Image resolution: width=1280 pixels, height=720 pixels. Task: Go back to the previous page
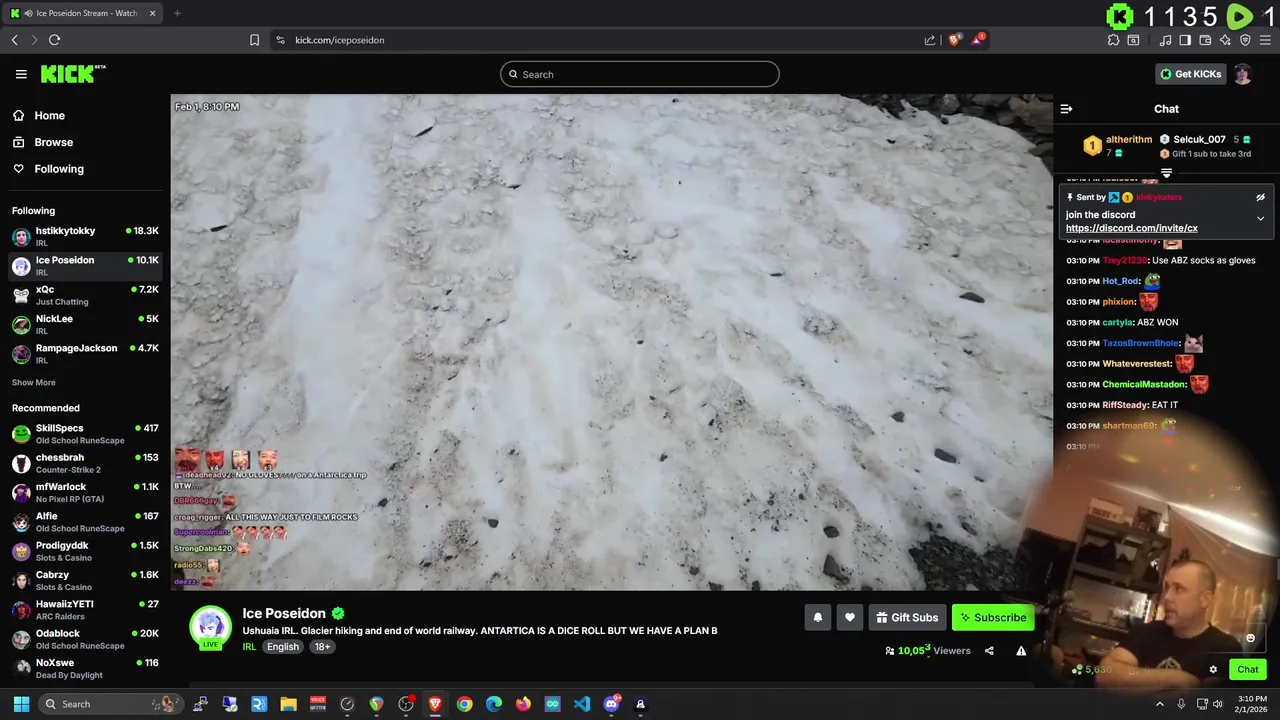[x=14, y=40]
